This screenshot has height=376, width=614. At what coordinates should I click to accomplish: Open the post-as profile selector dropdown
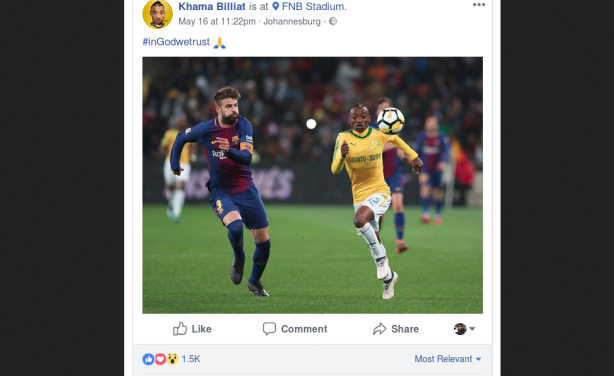coord(464,329)
